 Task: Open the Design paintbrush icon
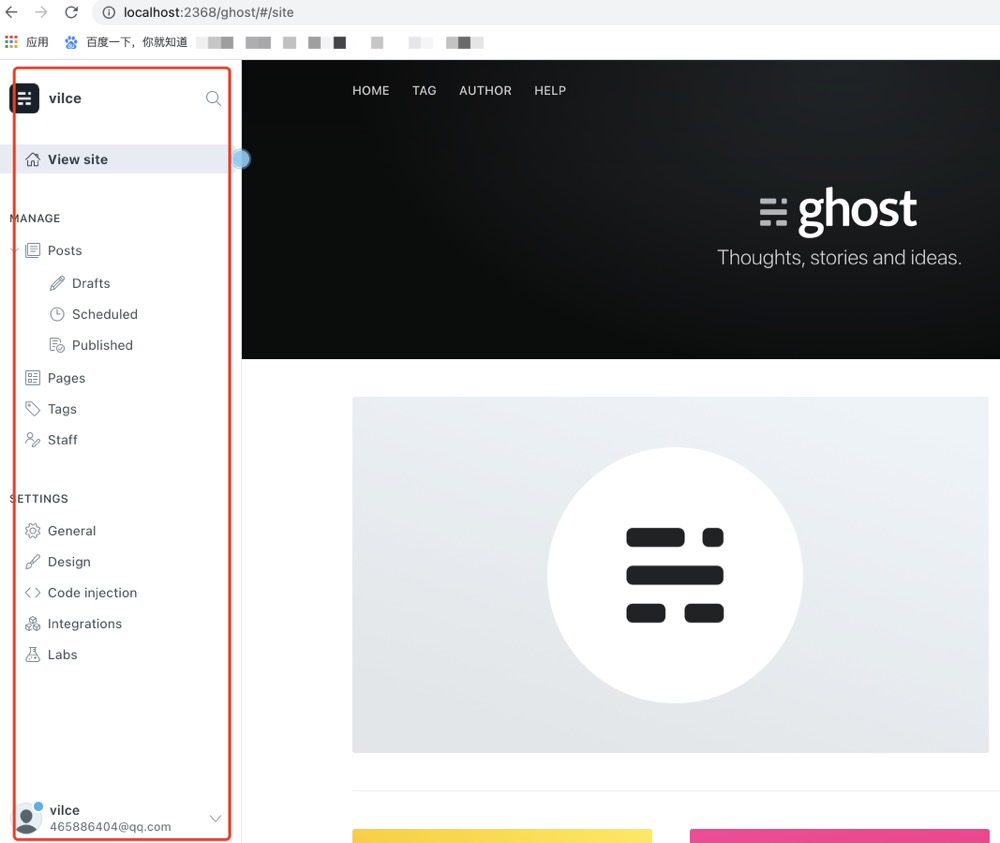(32, 561)
